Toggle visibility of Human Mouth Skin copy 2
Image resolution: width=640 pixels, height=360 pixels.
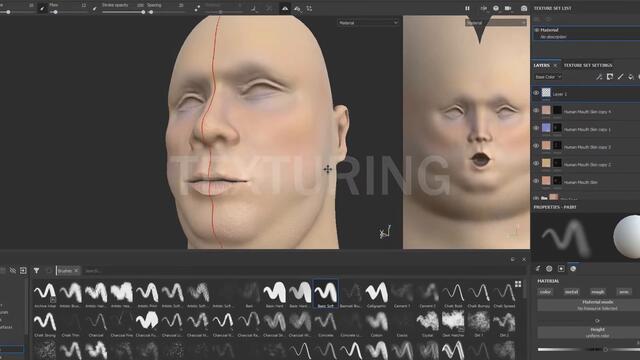[x=536, y=163]
